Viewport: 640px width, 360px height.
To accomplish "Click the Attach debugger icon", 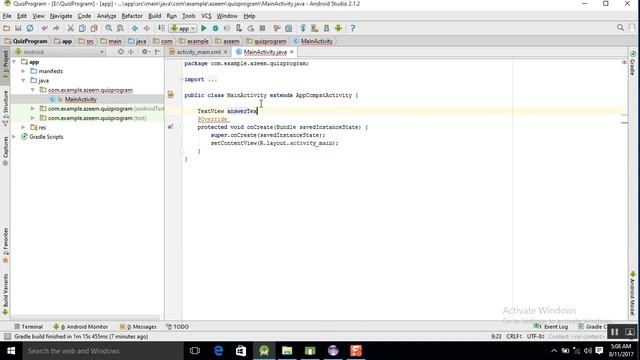I will [x=239, y=28].
